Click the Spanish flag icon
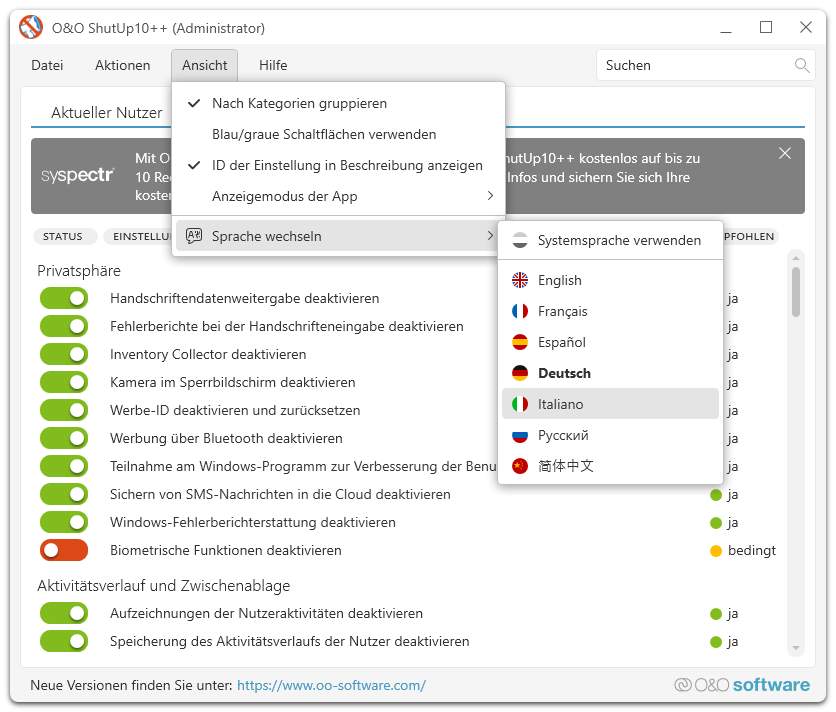 [x=519, y=342]
